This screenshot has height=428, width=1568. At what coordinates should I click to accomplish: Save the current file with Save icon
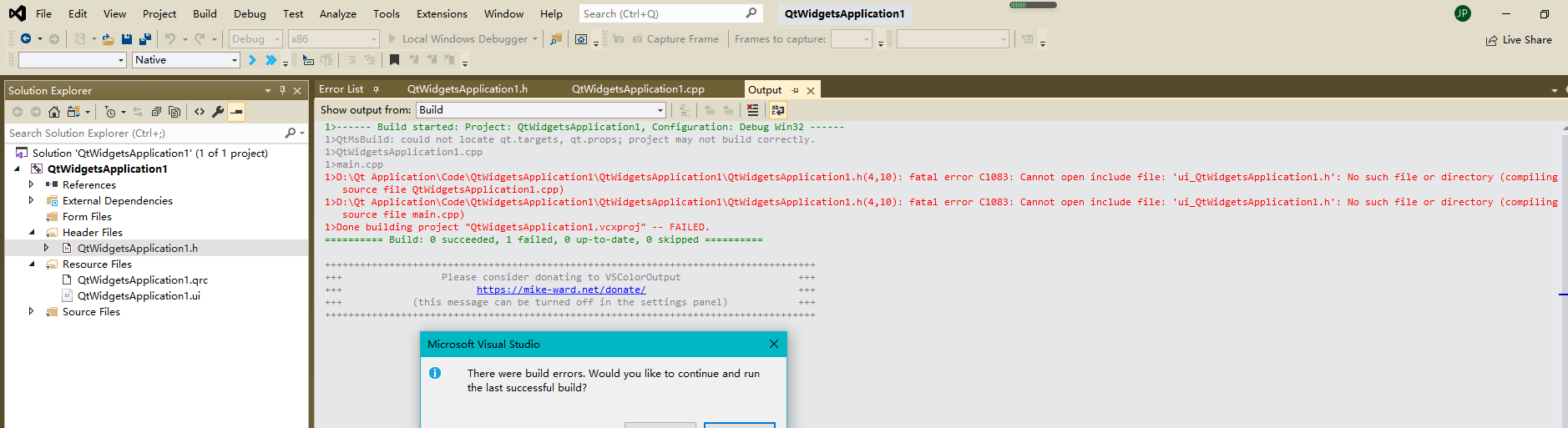point(126,38)
